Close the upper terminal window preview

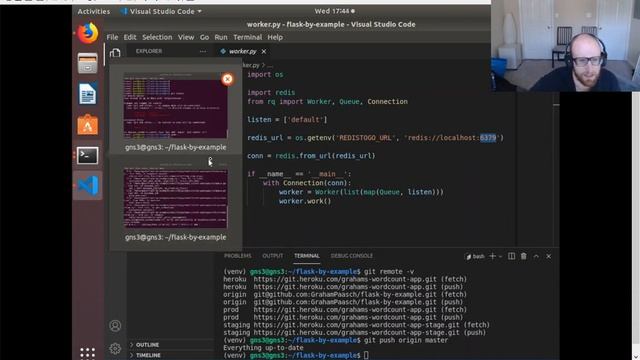coord(227,79)
